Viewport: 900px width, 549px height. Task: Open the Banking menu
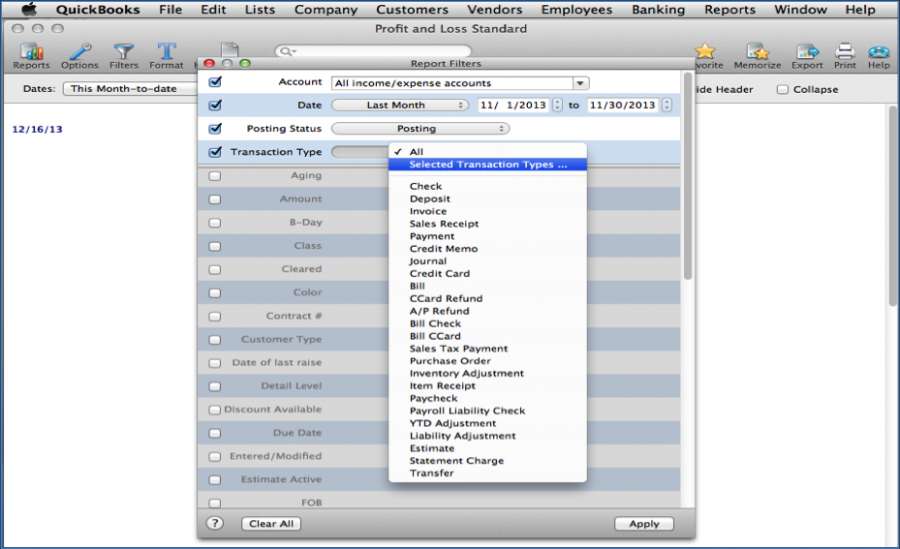[x=658, y=10]
